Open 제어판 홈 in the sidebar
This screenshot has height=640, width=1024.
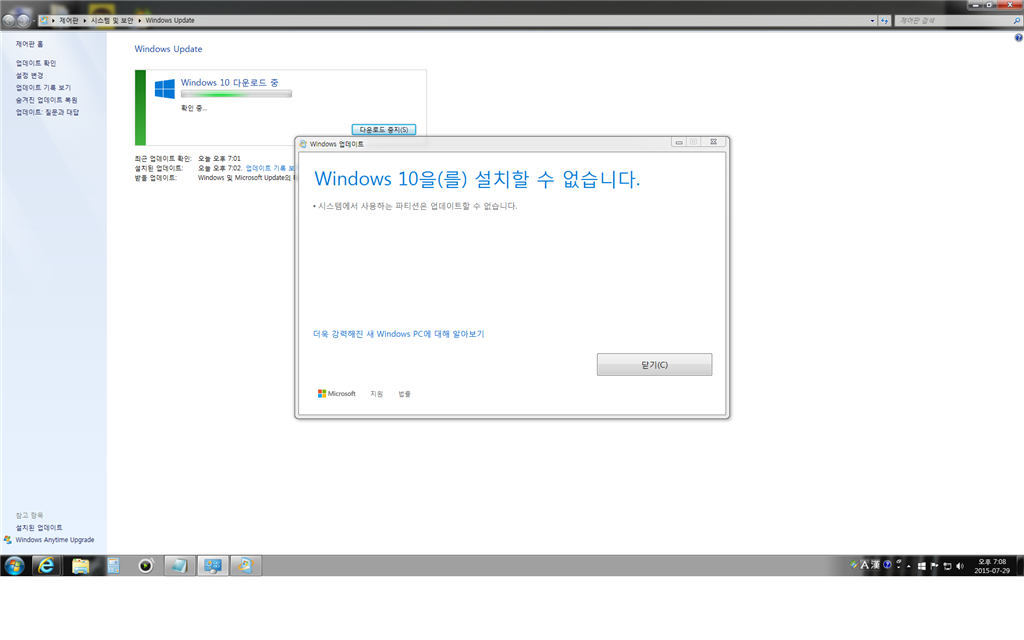click(29, 44)
